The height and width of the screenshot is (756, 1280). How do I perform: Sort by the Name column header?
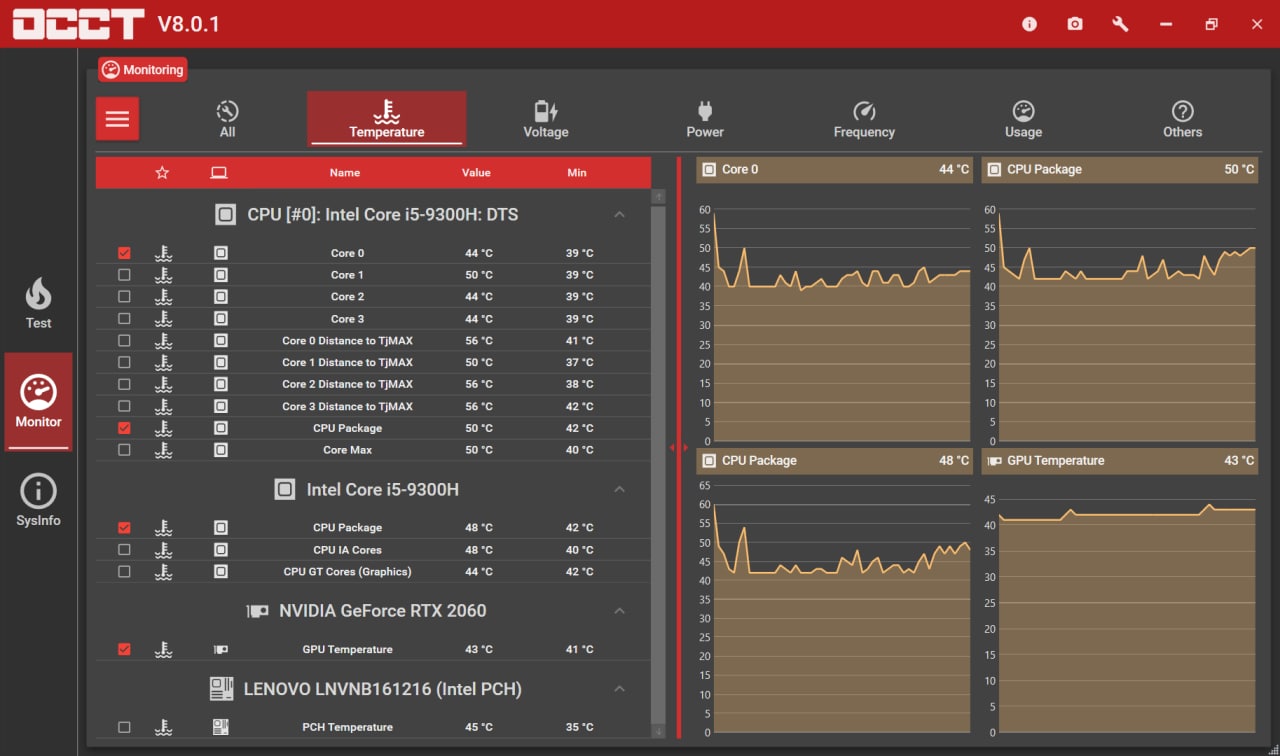345,173
